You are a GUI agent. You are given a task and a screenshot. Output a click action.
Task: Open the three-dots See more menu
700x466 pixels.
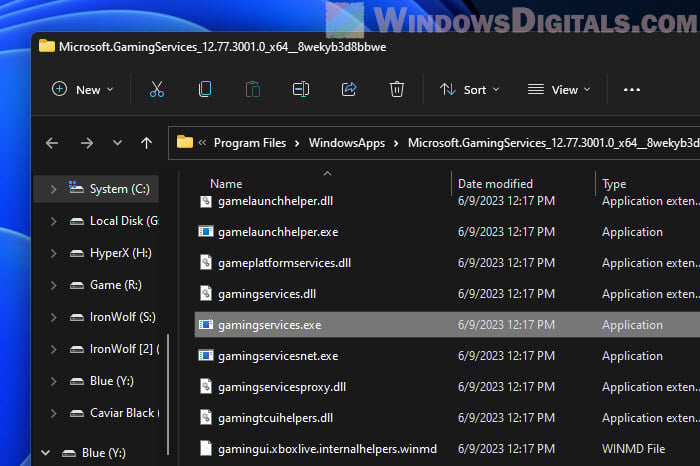pyautogui.click(x=632, y=90)
